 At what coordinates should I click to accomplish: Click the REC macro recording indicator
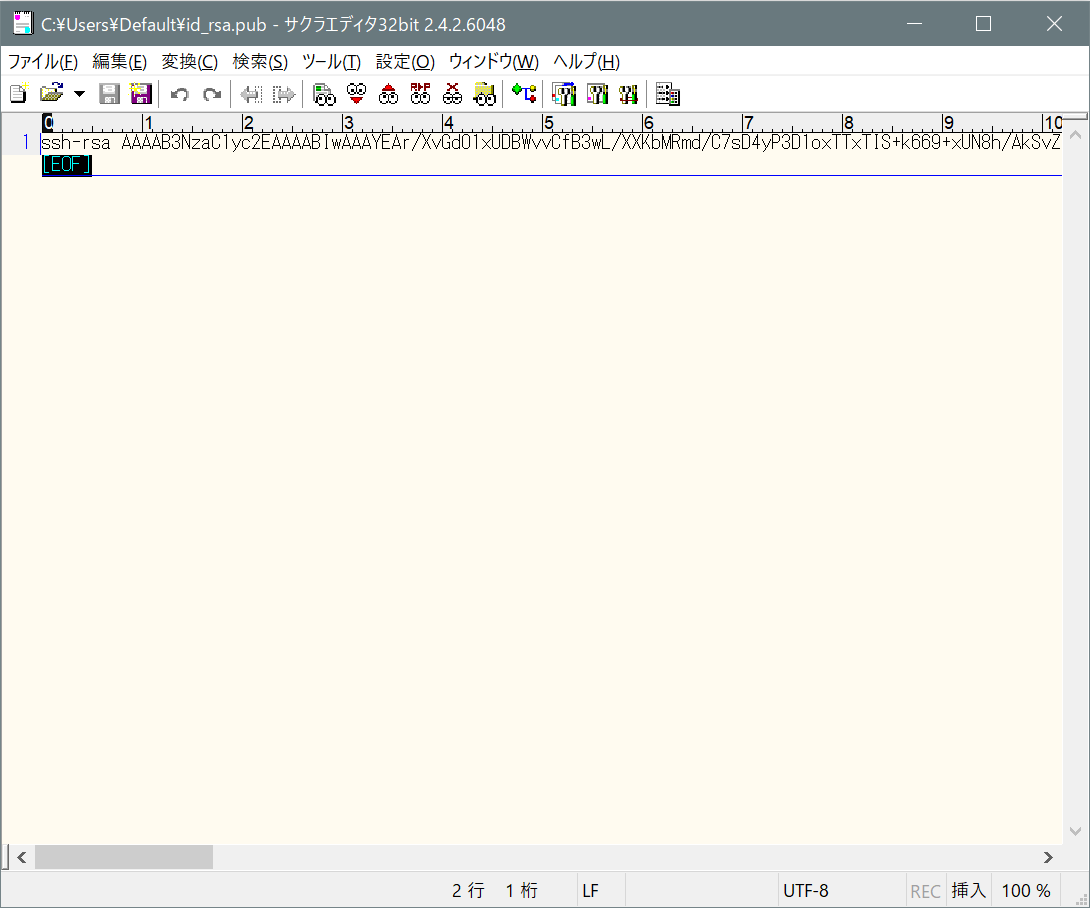pos(925,891)
